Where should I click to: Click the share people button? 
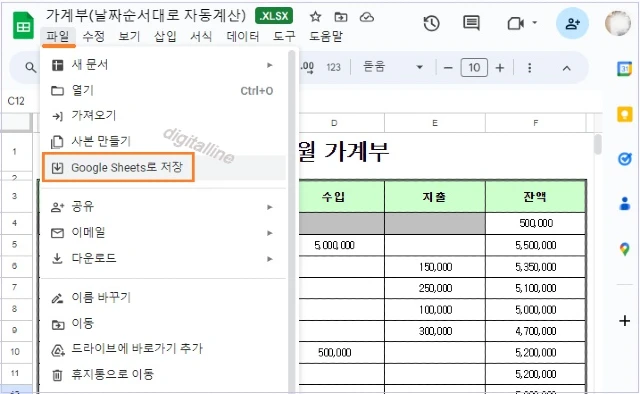point(572,23)
